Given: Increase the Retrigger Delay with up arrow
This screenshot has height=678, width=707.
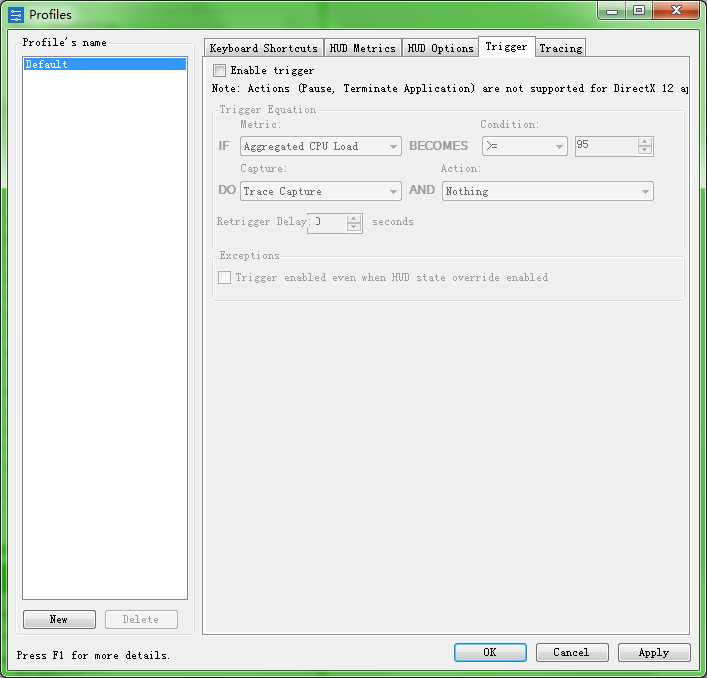Looking at the screenshot, I should click(x=354, y=219).
